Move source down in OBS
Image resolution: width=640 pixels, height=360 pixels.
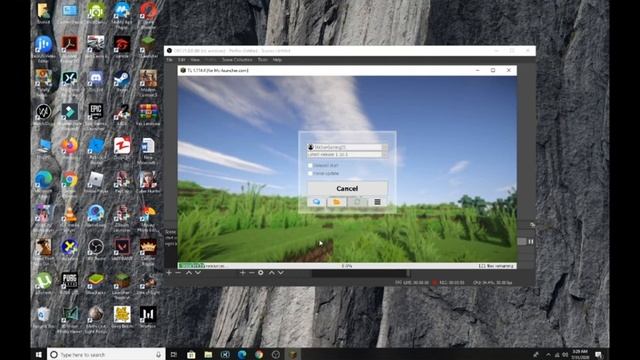[281, 273]
